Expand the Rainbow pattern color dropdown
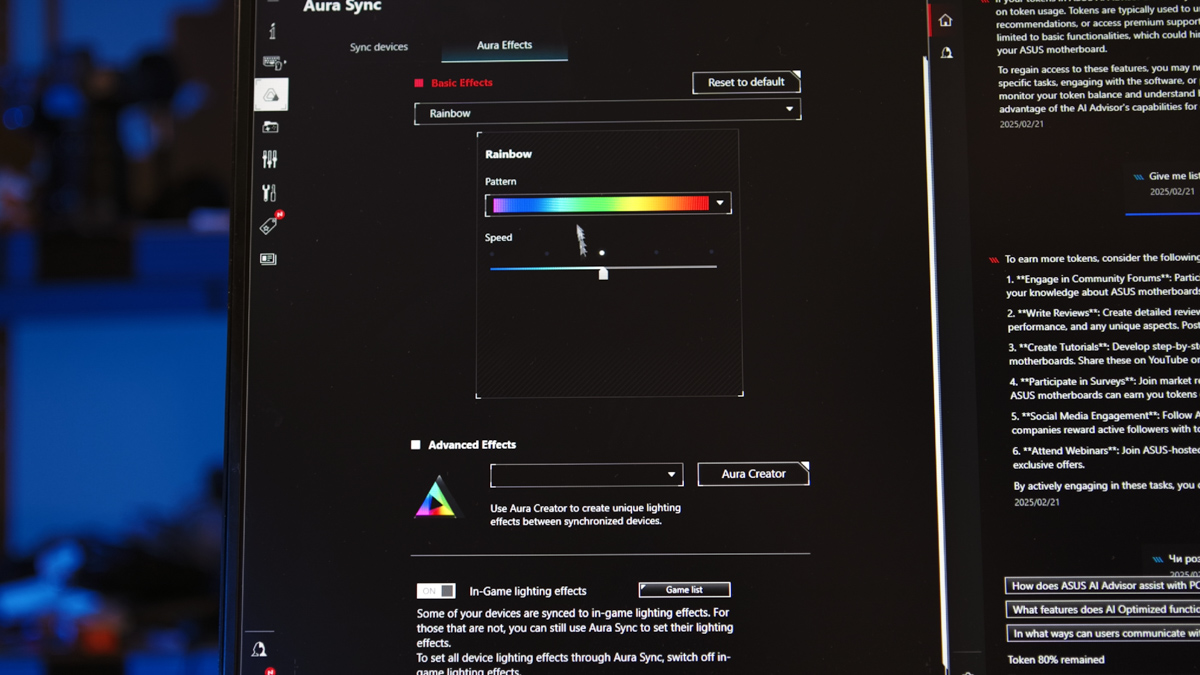The image size is (1200, 675). pos(720,203)
